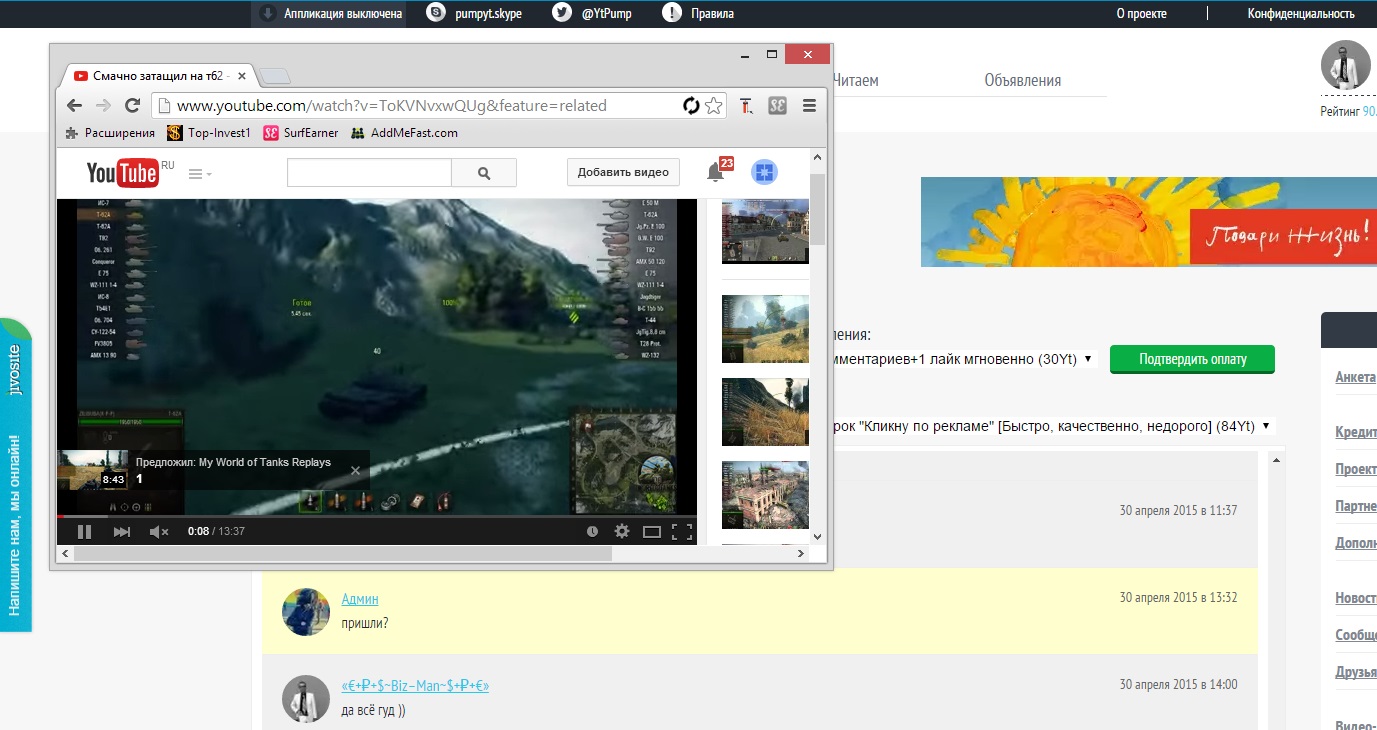Viewport: 1377px width, 730px height.
Task: Click the circular arrows icon in address bar
Action: tap(691, 105)
